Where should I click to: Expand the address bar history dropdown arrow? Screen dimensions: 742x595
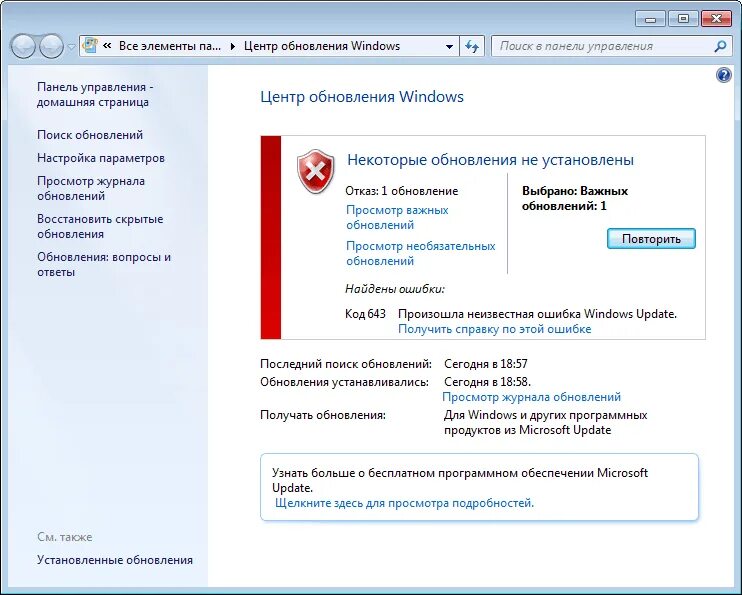pyautogui.click(x=449, y=46)
